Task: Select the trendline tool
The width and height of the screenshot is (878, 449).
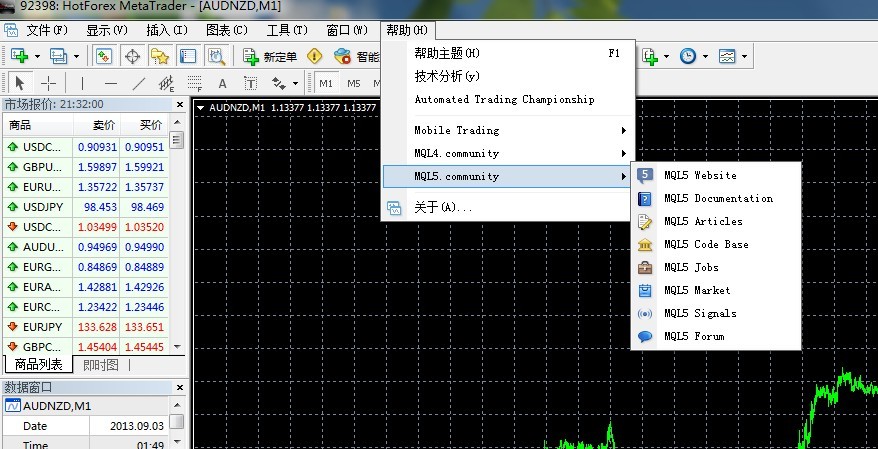Action: pos(138,84)
